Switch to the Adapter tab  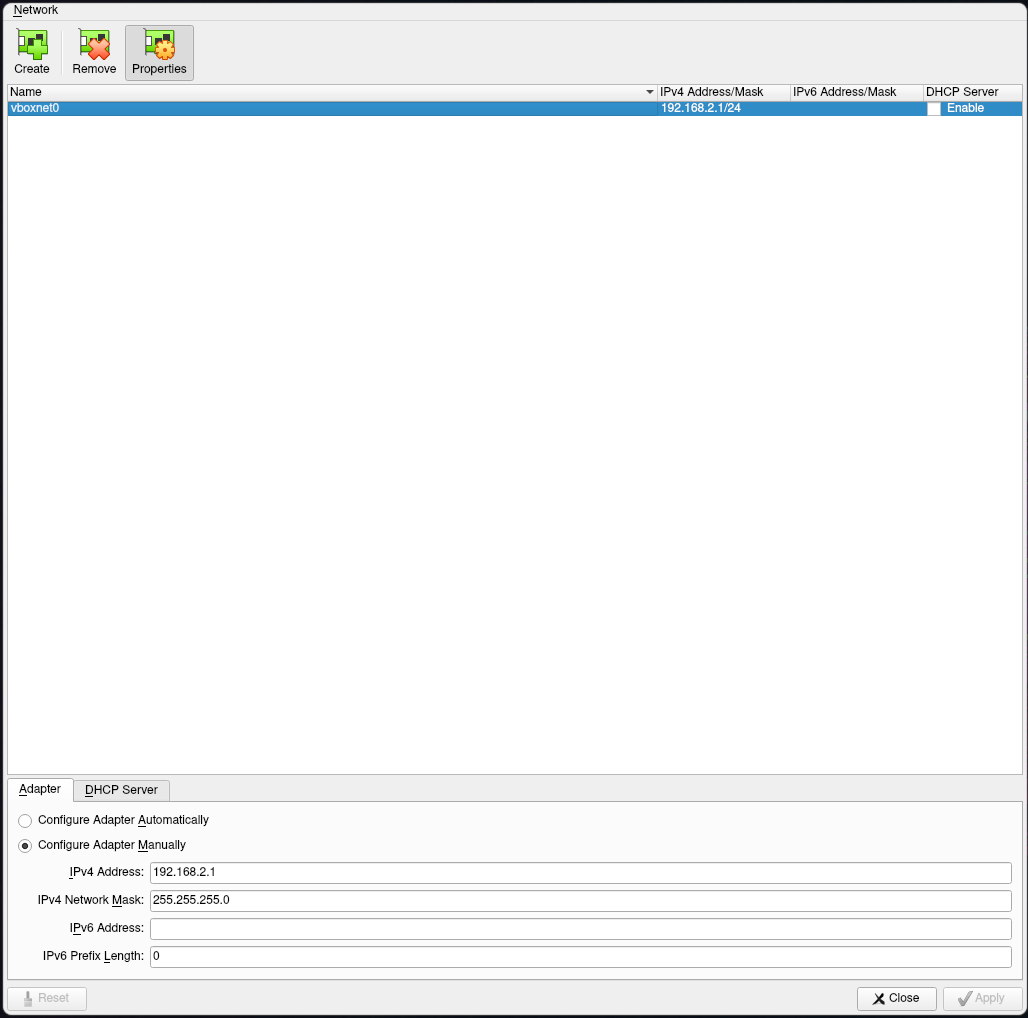(40, 789)
